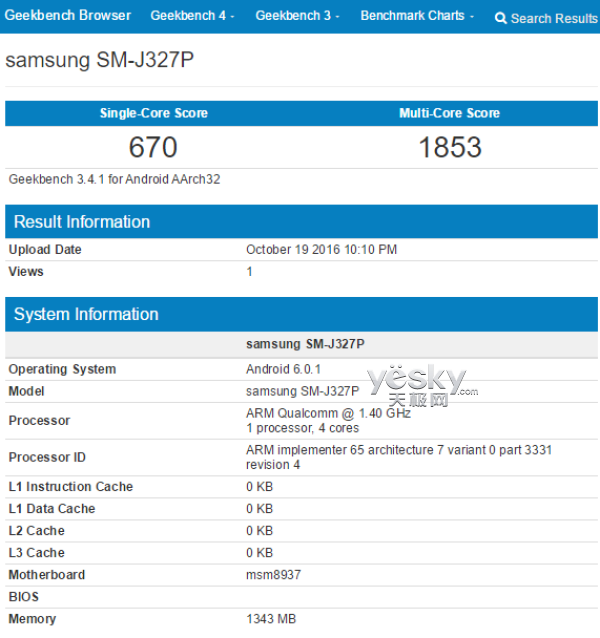Expand the Benchmark Charts menu

(417, 15)
